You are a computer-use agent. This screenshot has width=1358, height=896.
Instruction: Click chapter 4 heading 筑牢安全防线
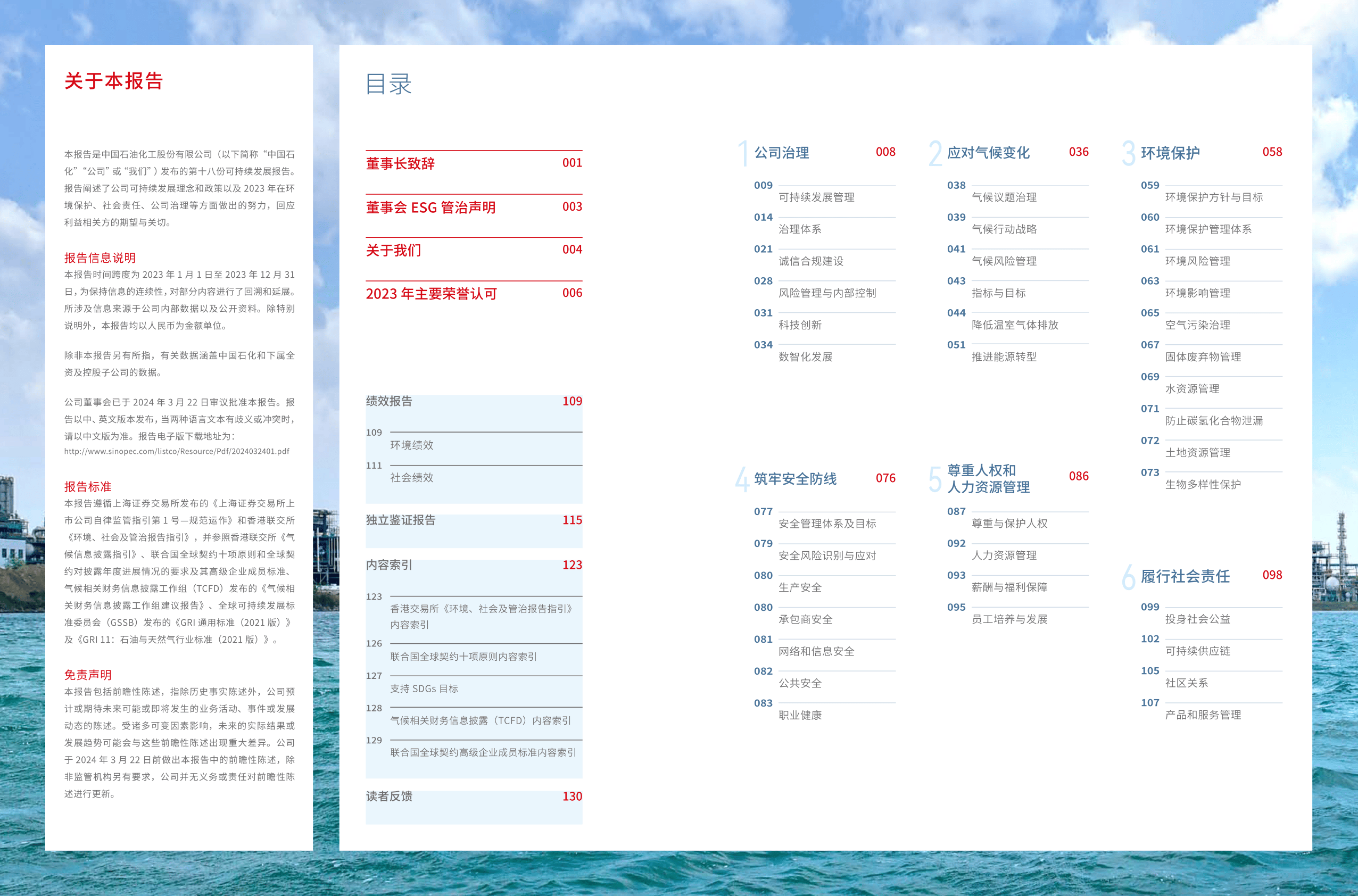pos(795,479)
